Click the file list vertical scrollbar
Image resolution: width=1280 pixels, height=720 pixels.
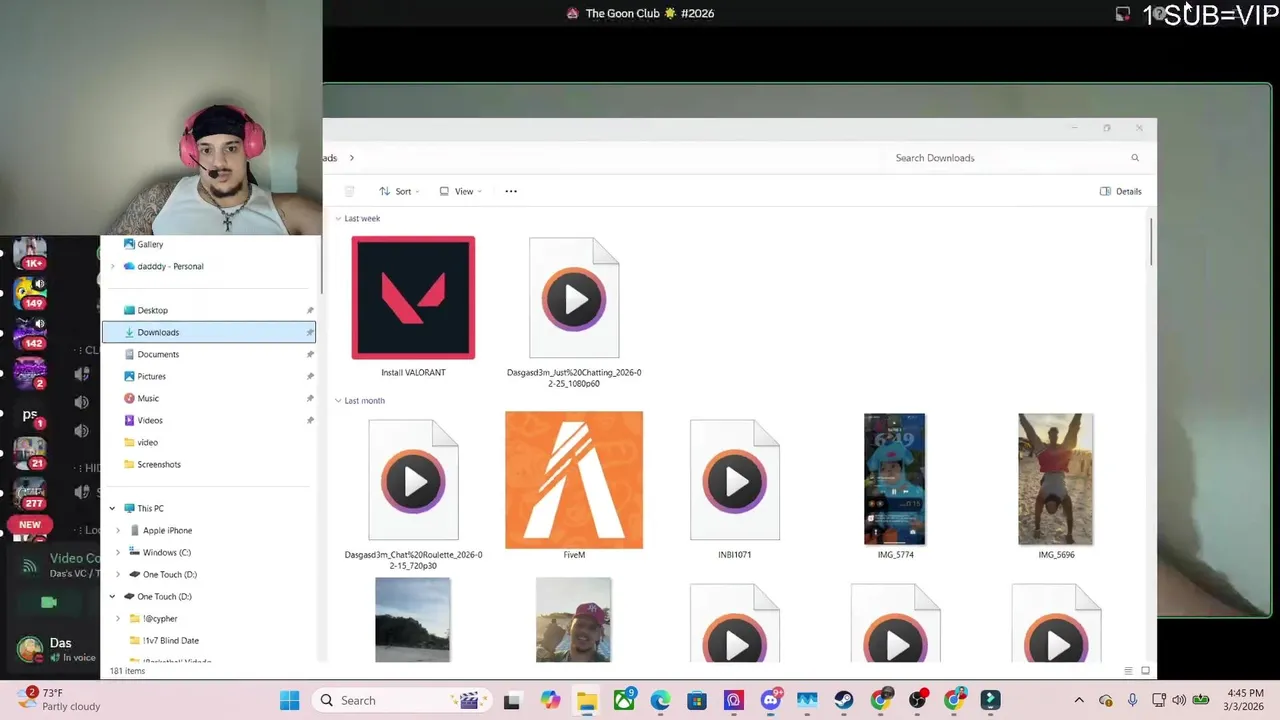tap(1152, 241)
